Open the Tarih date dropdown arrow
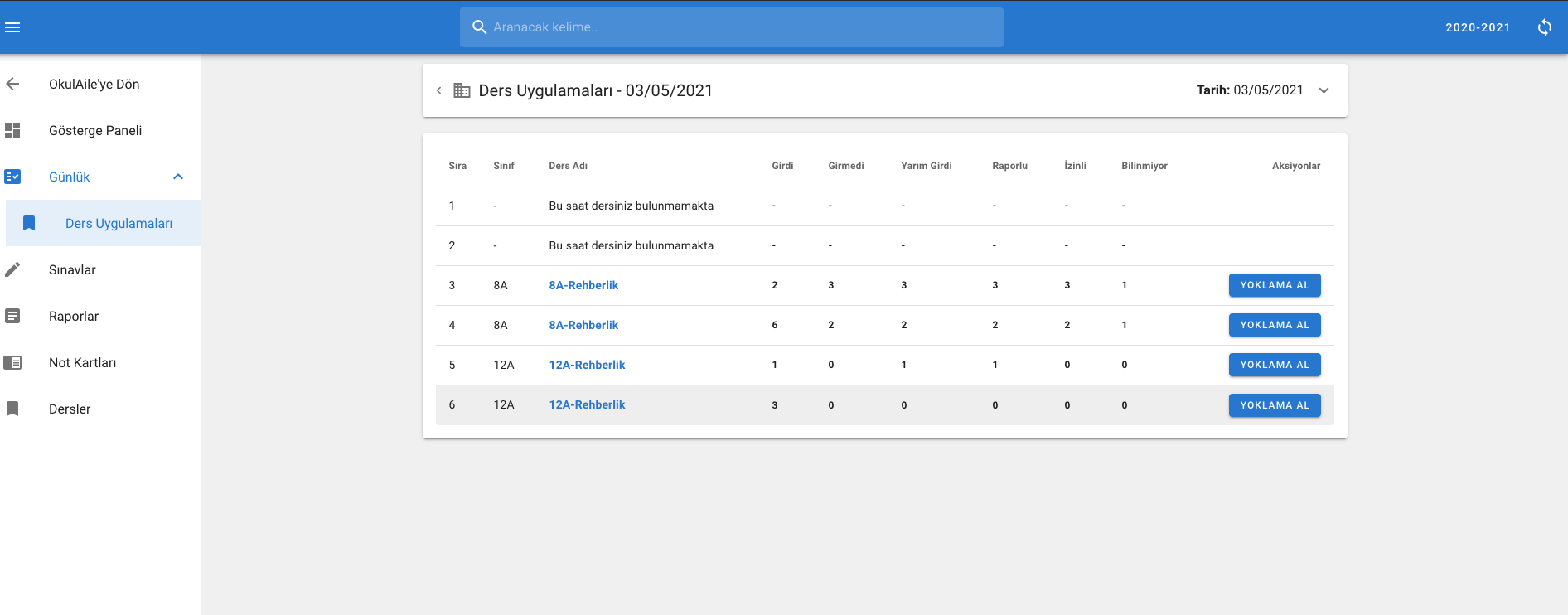Viewport: 1568px width, 615px height. pyautogui.click(x=1324, y=90)
